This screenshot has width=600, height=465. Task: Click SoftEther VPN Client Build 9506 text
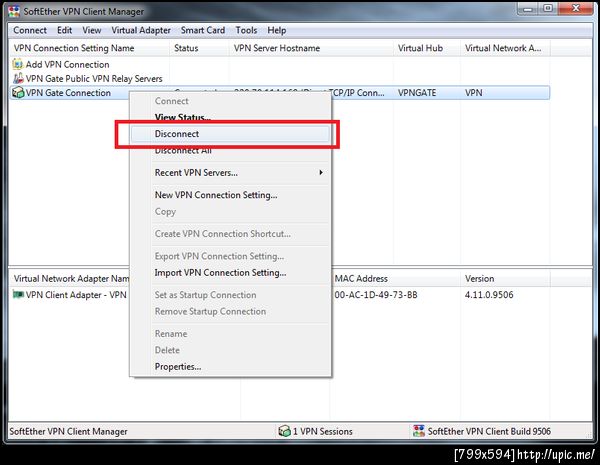pyautogui.click(x=489, y=431)
